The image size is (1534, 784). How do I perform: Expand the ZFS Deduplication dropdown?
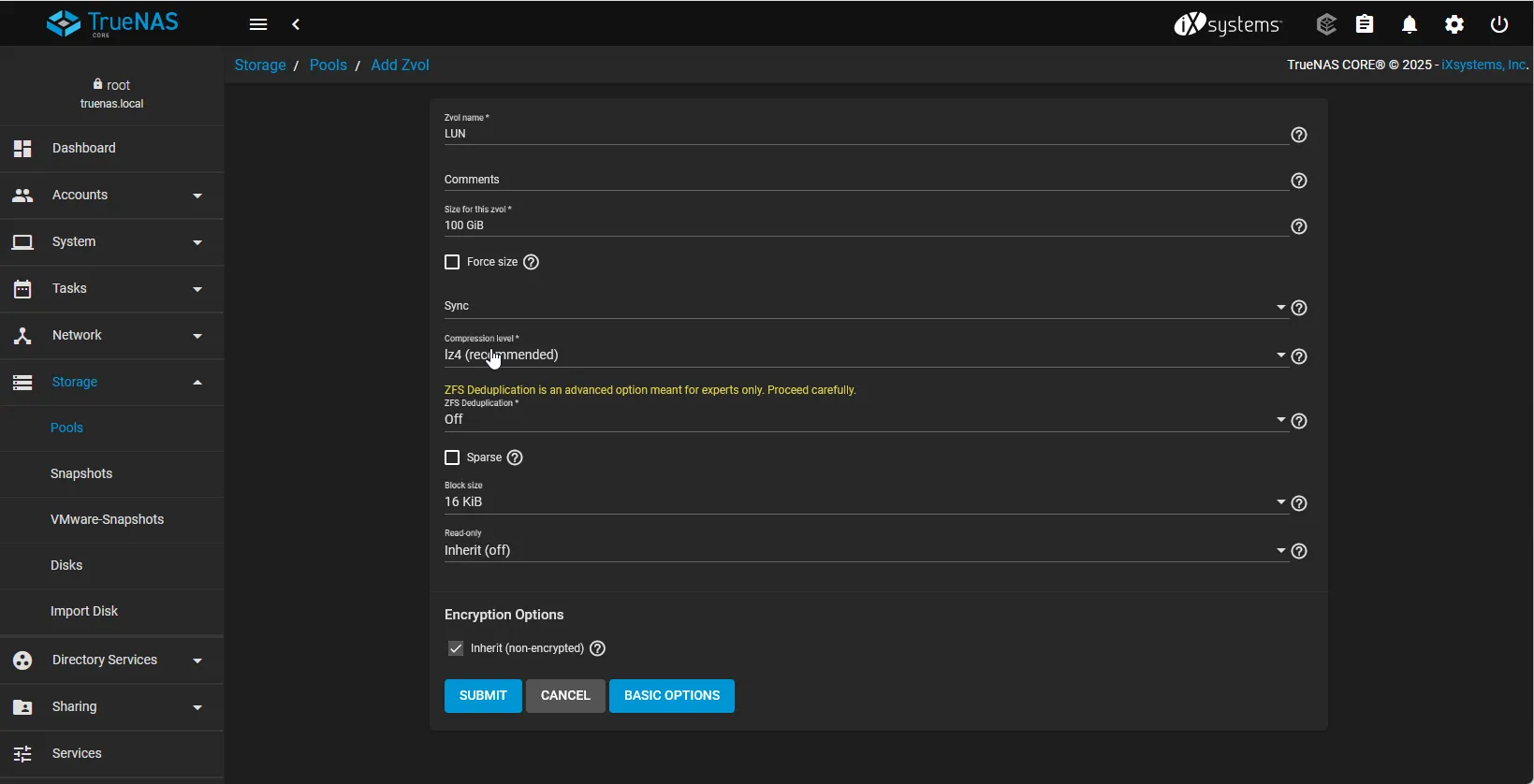[x=861, y=420]
